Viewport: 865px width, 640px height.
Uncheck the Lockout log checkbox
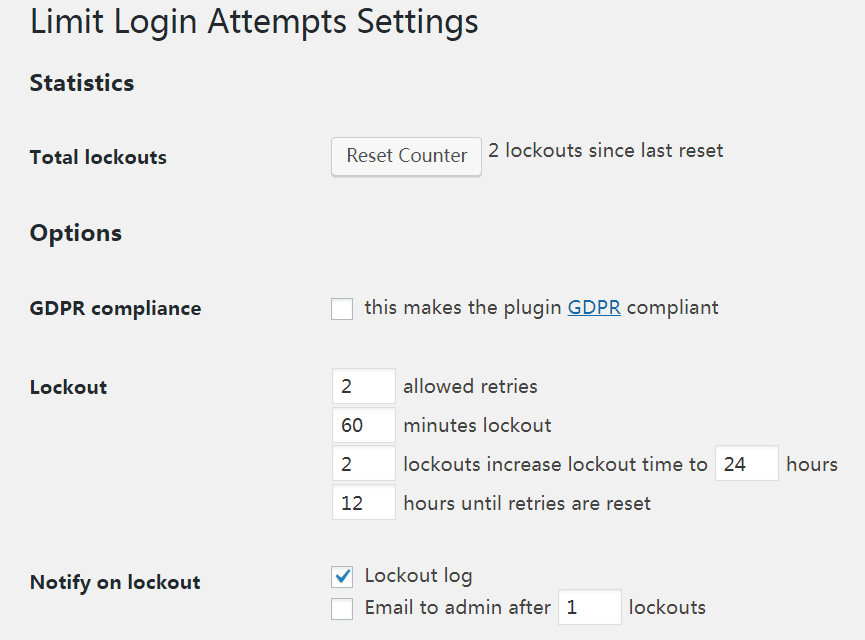pyautogui.click(x=342, y=577)
